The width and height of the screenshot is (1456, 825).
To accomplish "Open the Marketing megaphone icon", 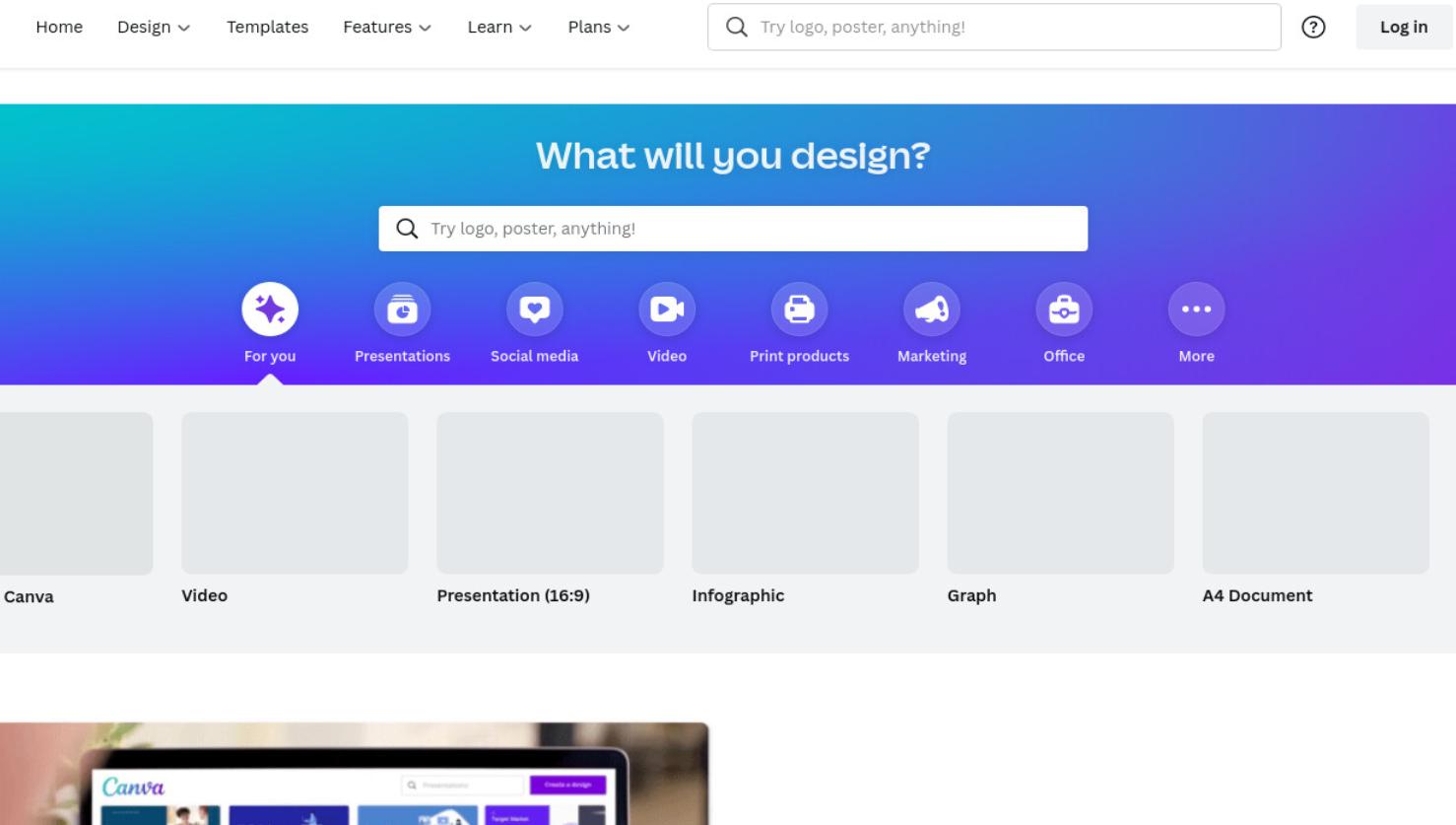I will (x=932, y=309).
